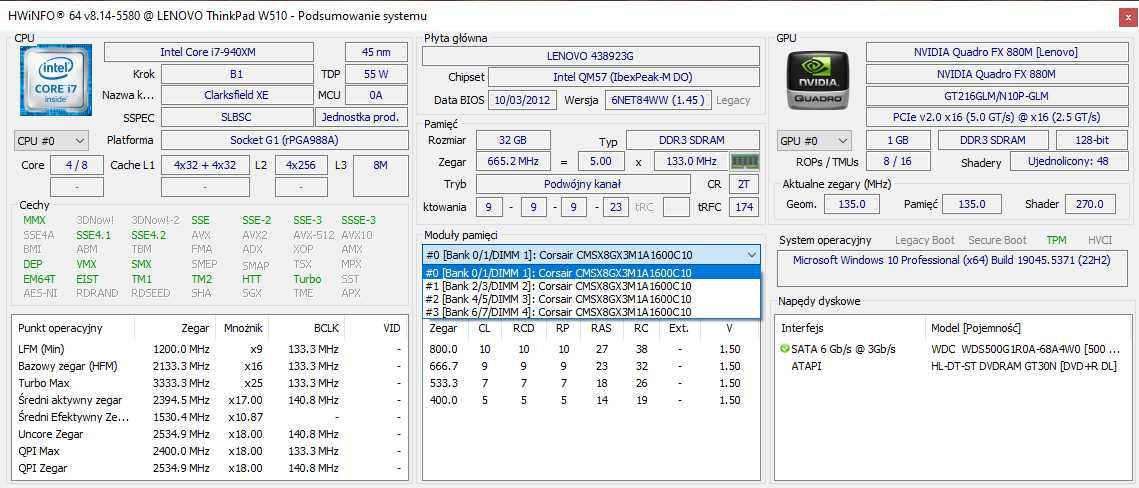Click the Clarksfield XE codename field

pyautogui.click(x=237, y=95)
